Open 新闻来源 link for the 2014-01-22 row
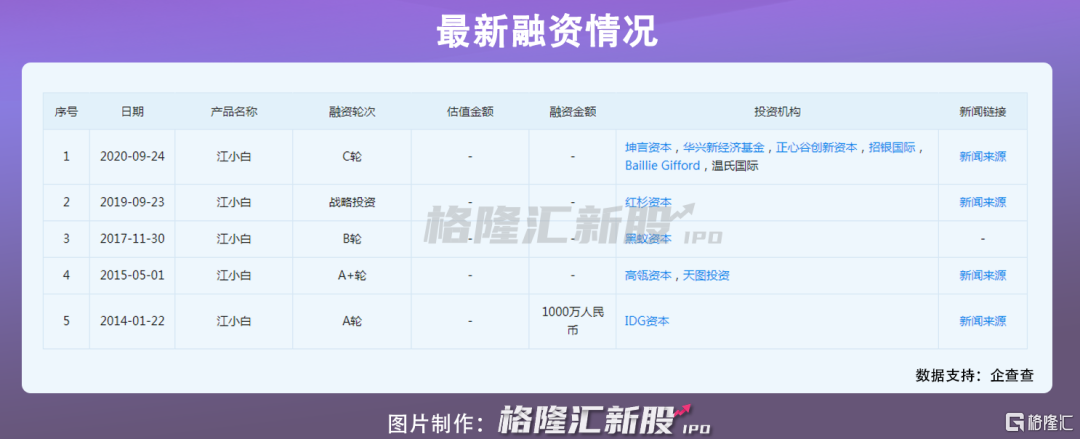Image resolution: width=1080 pixels, height=439 pixels. click(982, 320)
